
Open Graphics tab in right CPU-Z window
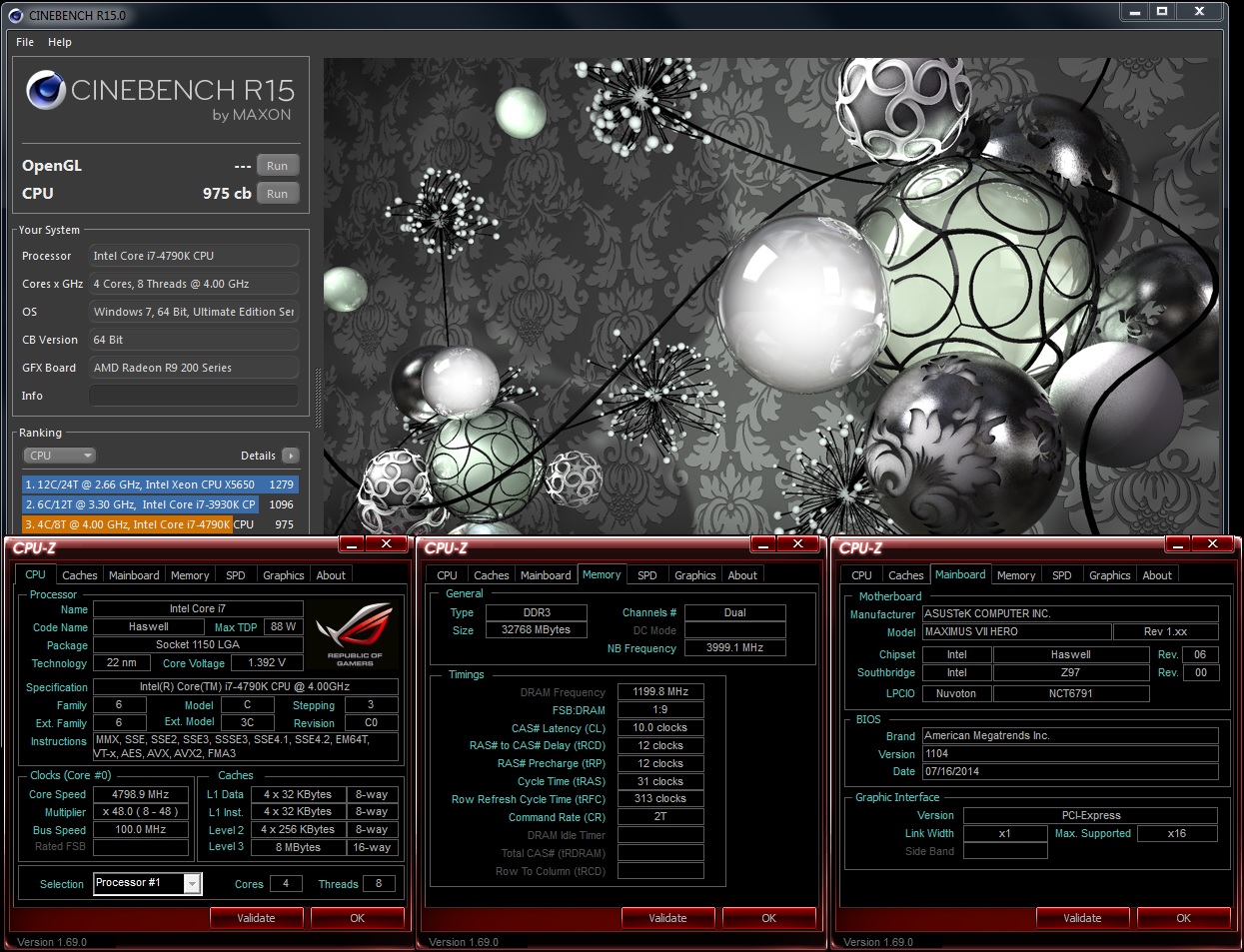[1110, 575]
